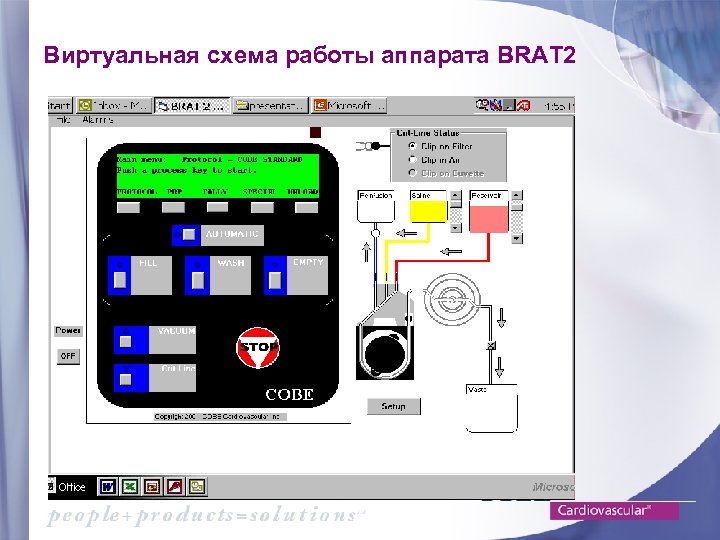Click the yellow Saline bag
The width and height of the screenshot is (720, 540).
pos(428,207)
